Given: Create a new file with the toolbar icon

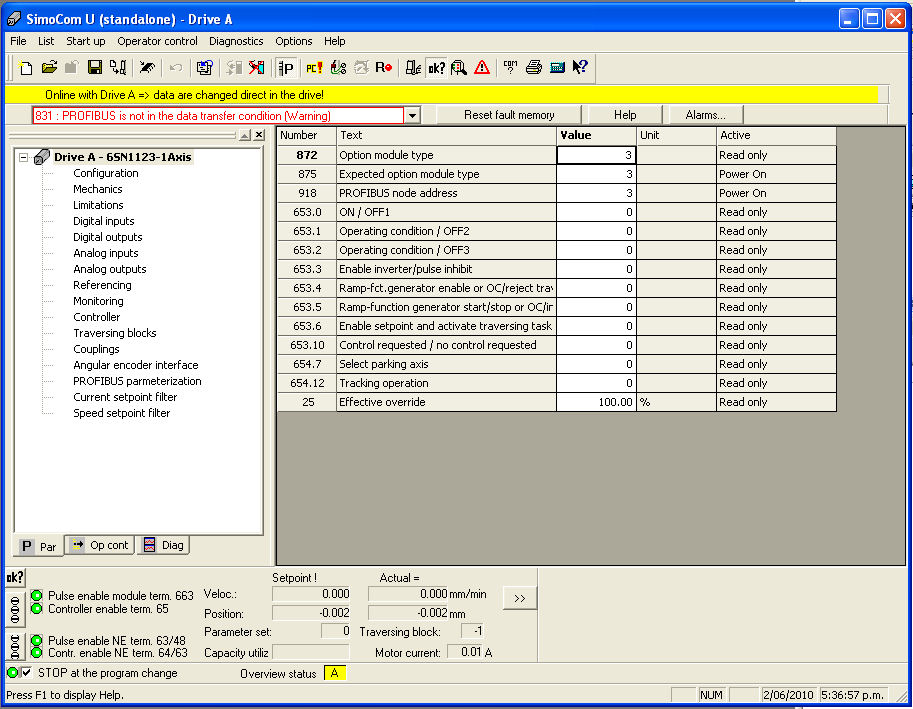Looking at the screenshot, I should click(x=26, y=68).
